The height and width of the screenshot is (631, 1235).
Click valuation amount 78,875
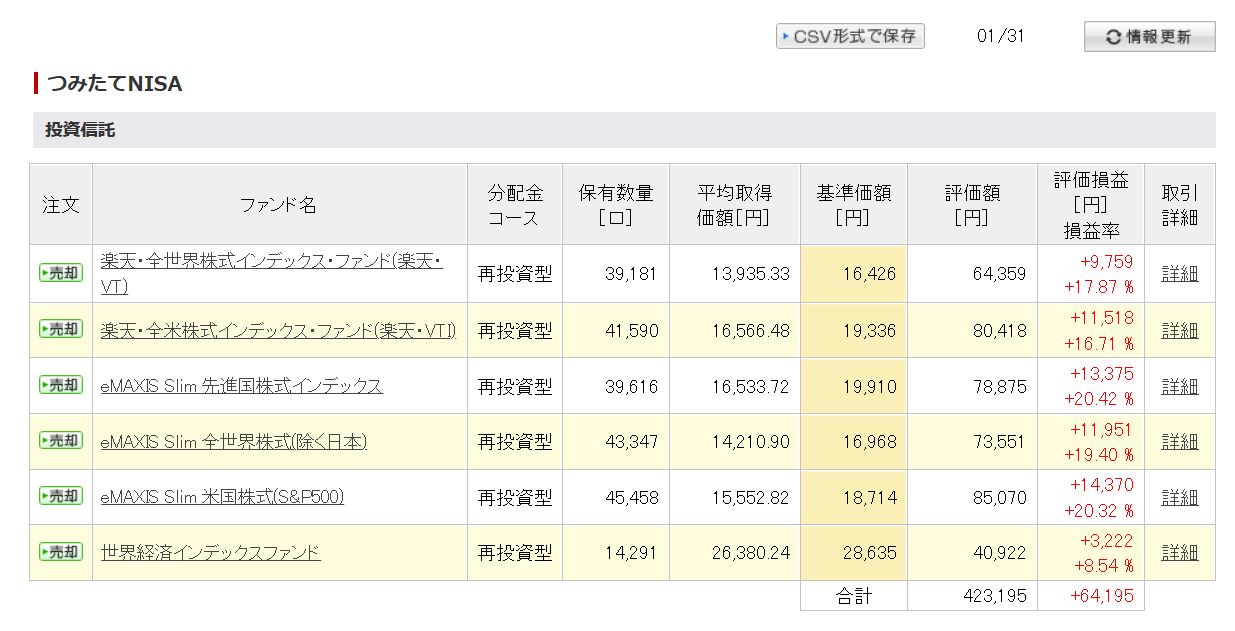(1000, 386)
